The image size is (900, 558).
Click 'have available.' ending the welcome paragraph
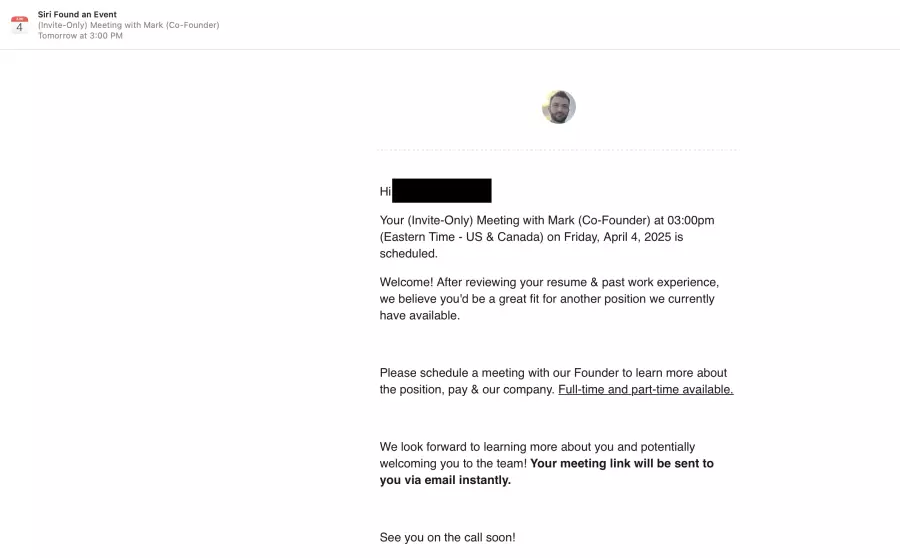(420, 316)
